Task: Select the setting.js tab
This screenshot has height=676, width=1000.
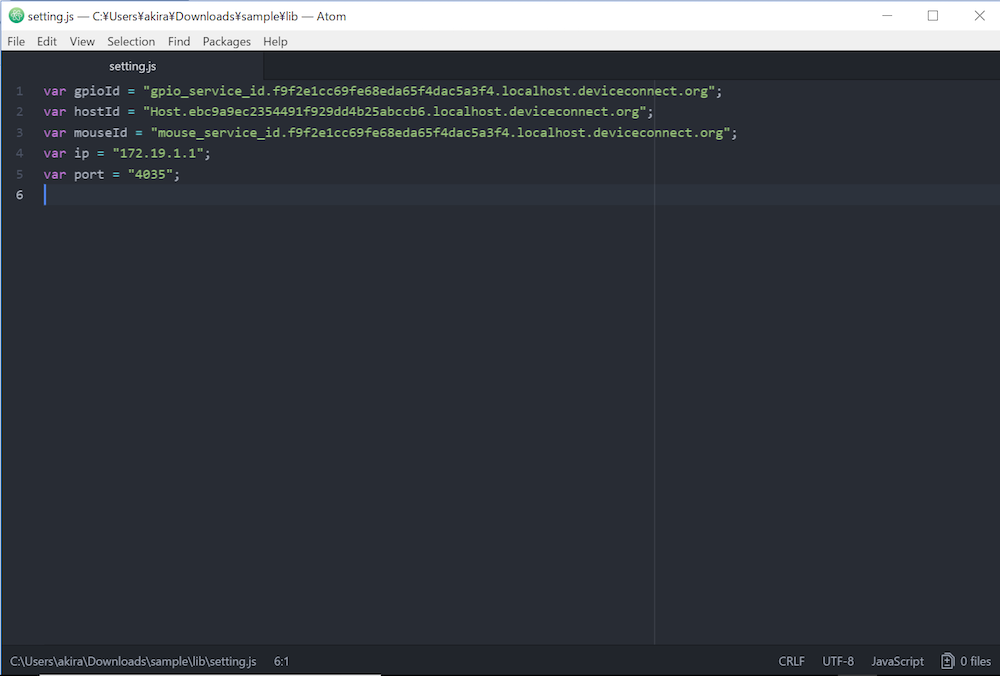Action: pos(133,66)
